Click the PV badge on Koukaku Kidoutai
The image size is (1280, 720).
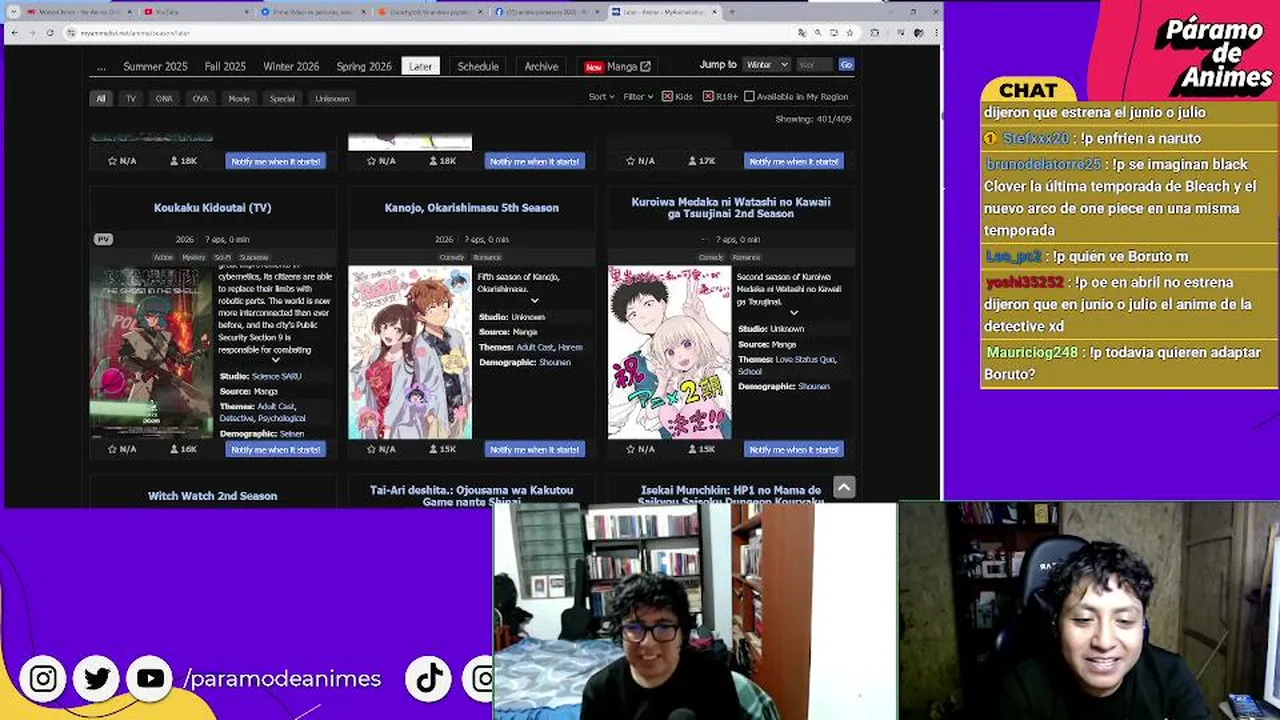pos(102,239)
